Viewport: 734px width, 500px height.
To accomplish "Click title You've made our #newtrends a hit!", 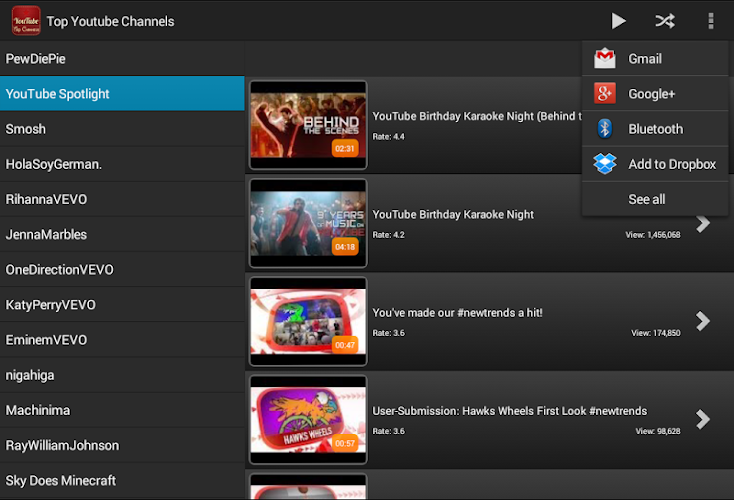I will click(x=457, y=313).
